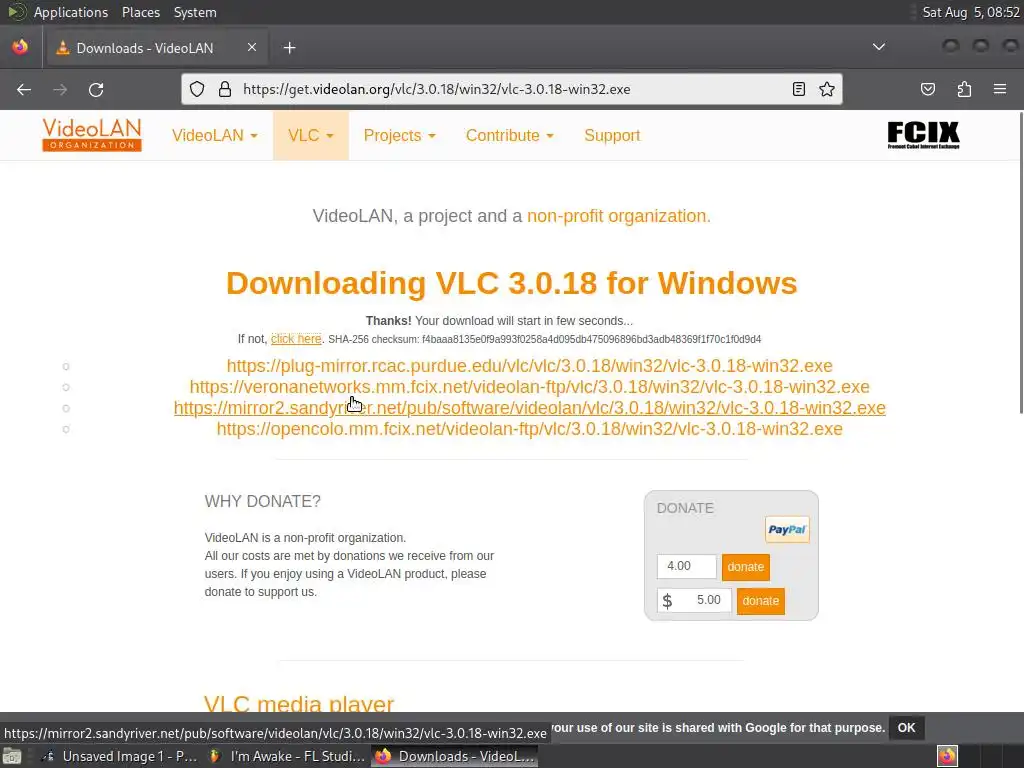Open the mirror2.sandyriver.net mirror link
The image size is (1024, 768).
(x=530, y=408)
